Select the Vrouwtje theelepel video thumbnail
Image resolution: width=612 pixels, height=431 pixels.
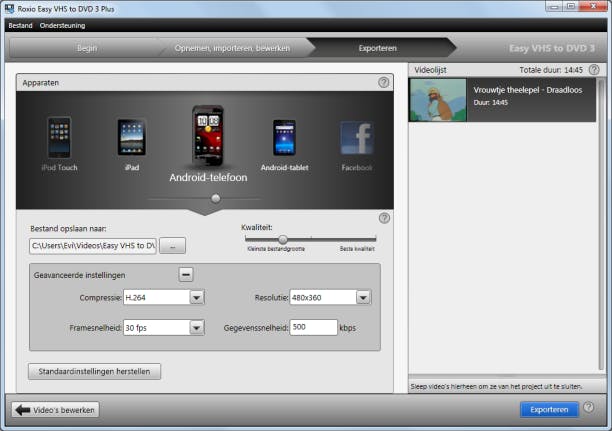438,100
